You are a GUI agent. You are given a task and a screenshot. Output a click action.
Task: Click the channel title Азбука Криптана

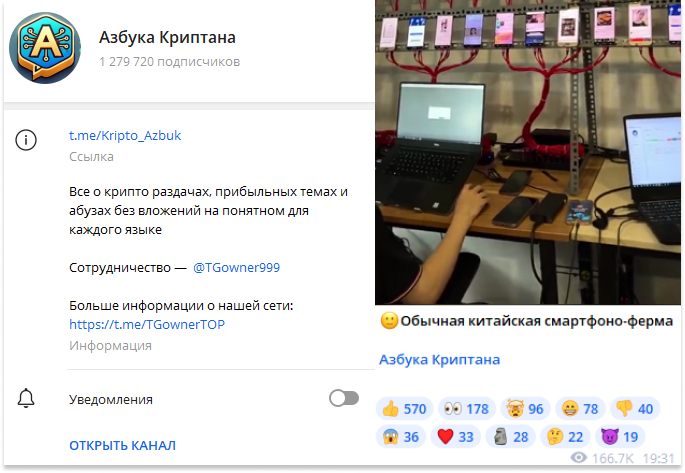(167, 38)
